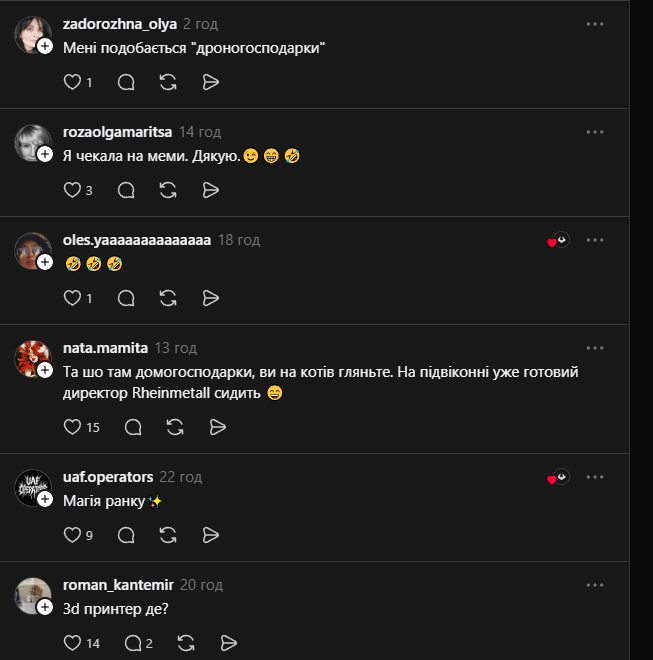The height and width of the screenshot is (660, 653).
Task: Repost roman_kantemir's 3d printer comment
Action: pos(185,643)
